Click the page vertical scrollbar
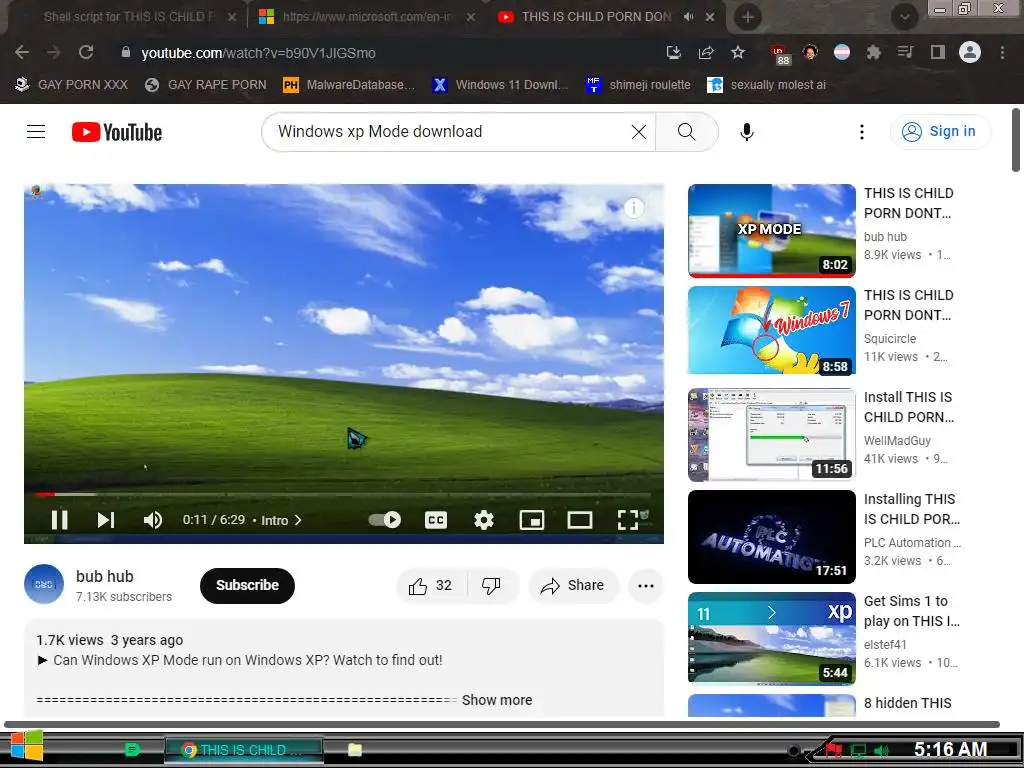This screenshot has width=1024, height=768. pos(1016,140)
